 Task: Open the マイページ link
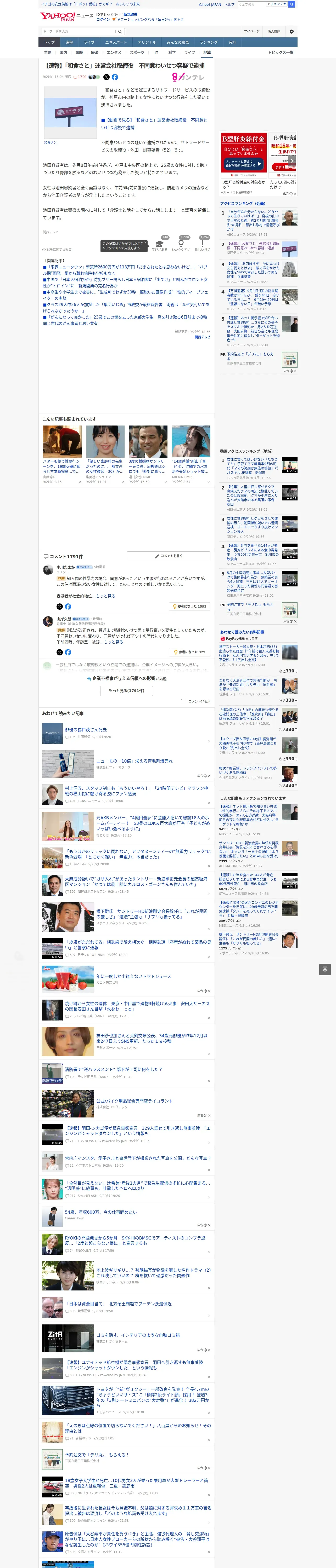[252, 32]
